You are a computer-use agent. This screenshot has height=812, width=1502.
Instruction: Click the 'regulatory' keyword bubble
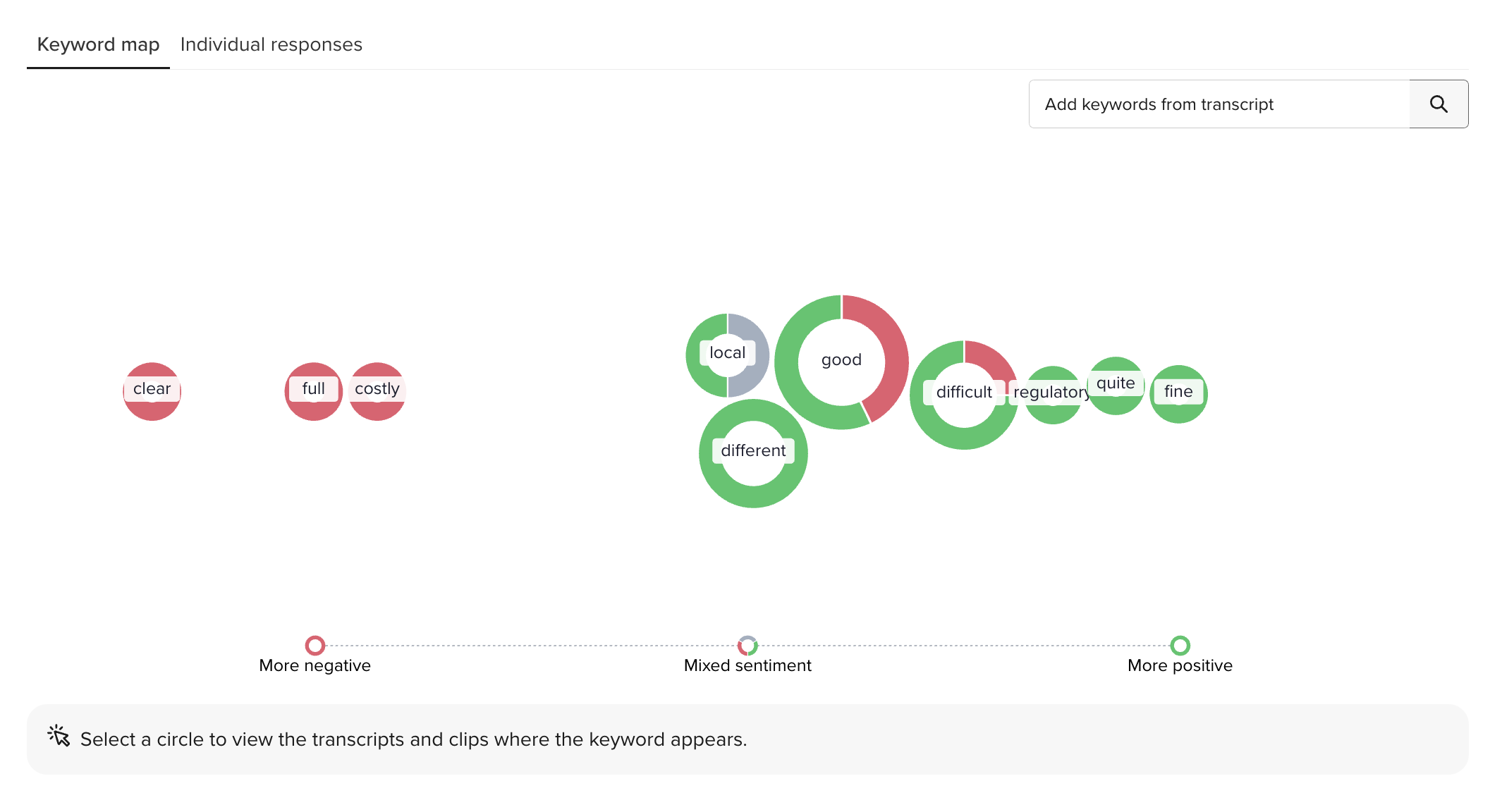[x=1052, y=393]
